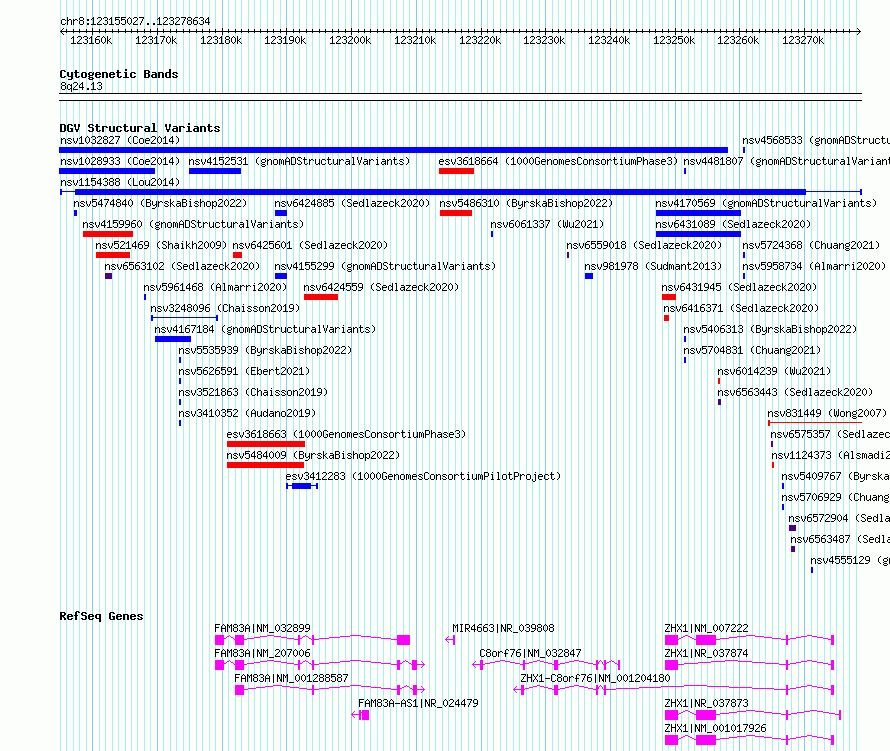Select the nsv1028933 (Coe2014) variant label
This screenshot has height=751, width=890.
tap(120, 161)
